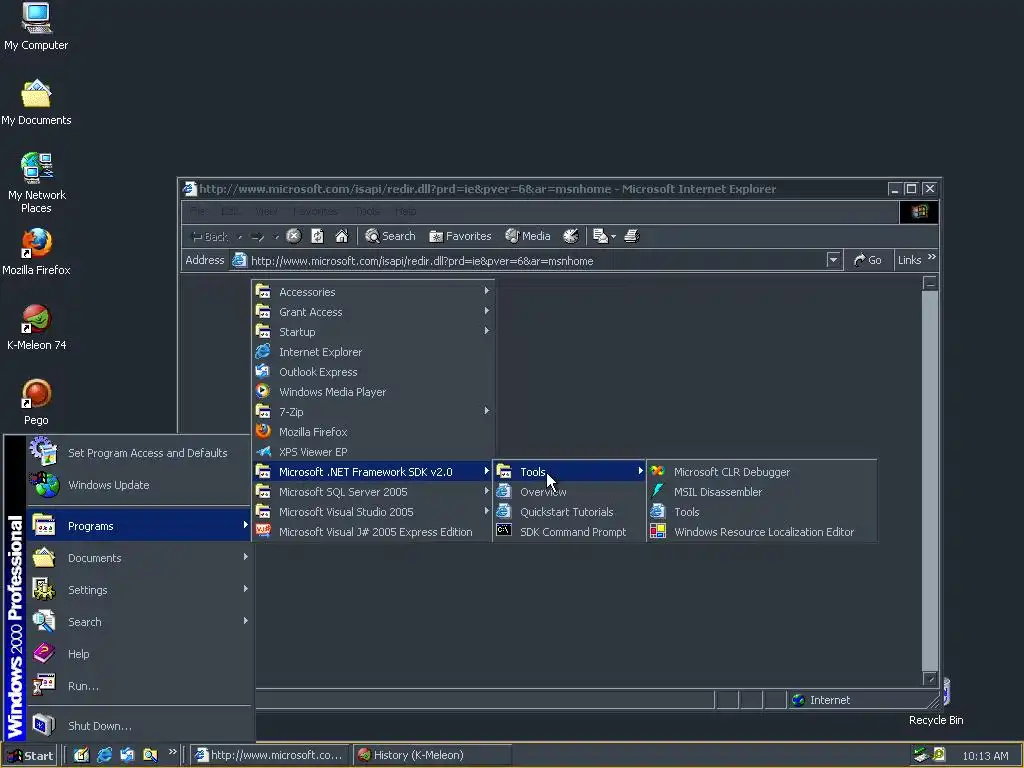The height and width of the screenshot is (768, 1024).
Task: Select the Pego desktop shortcut
Action: (x=36, y=402)
